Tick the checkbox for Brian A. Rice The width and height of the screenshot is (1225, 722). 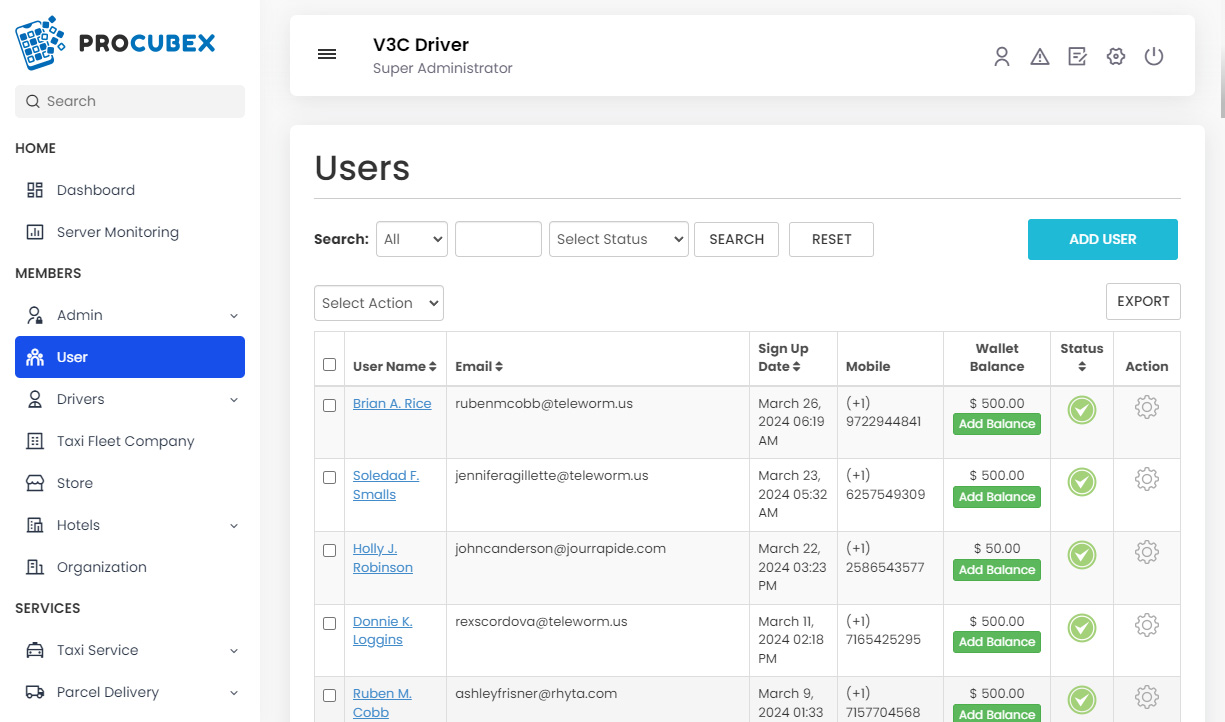[x=330, y=405]
